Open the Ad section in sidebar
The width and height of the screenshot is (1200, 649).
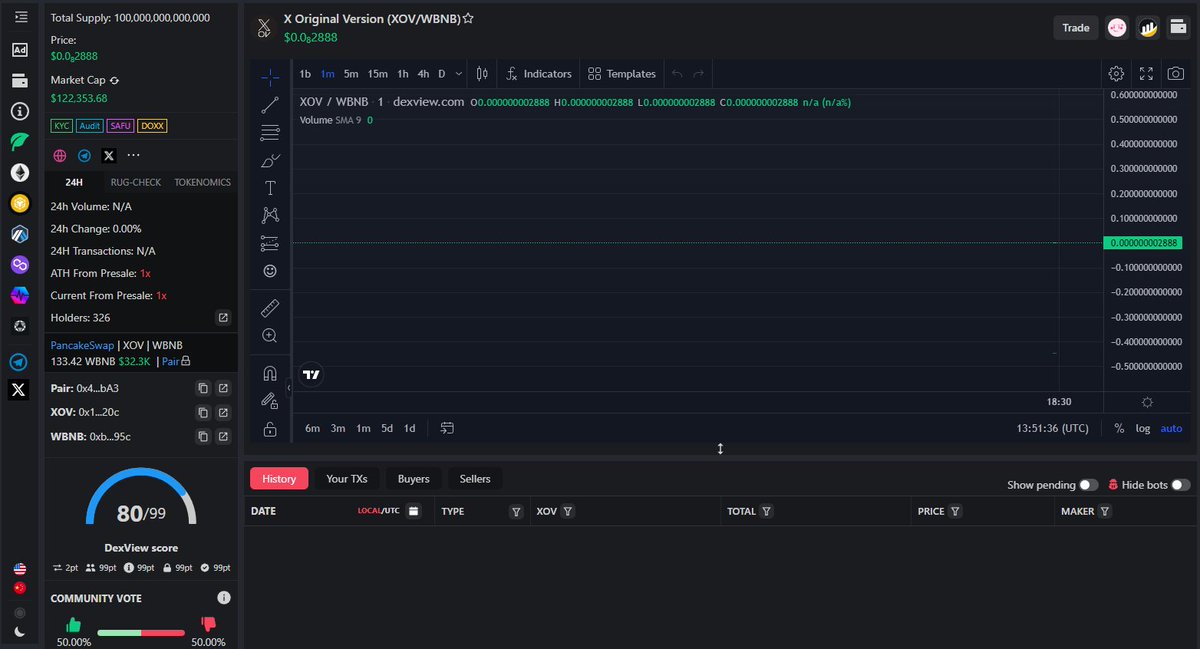tap(20, 49)
